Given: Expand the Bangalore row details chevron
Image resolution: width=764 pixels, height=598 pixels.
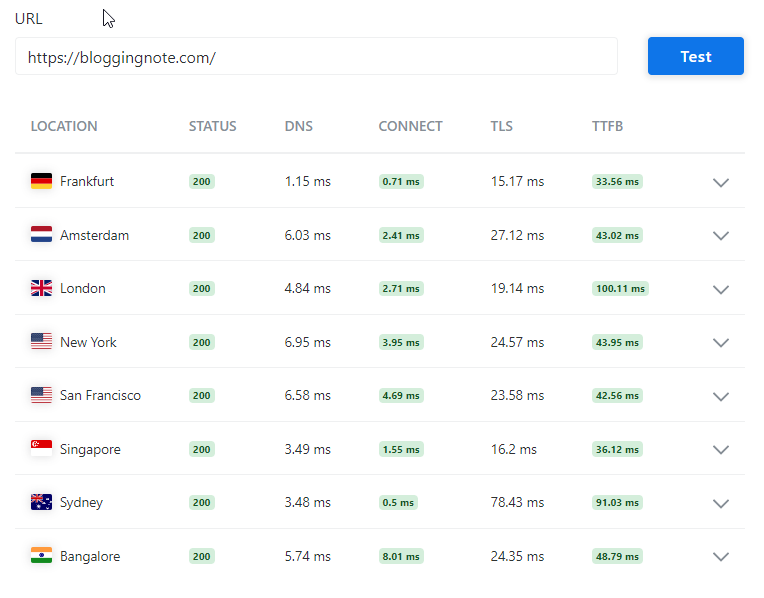Looking at the screenshot, I should pyautogui.click(x=721, y=557).
